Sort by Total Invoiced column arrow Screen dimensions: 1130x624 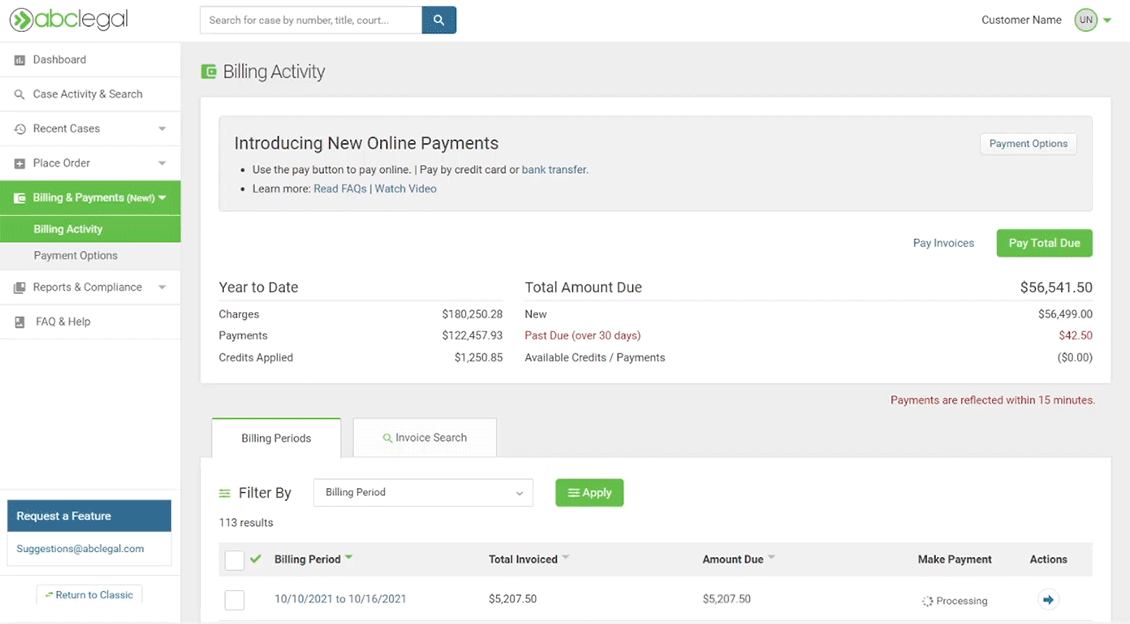tap(566, 558)
